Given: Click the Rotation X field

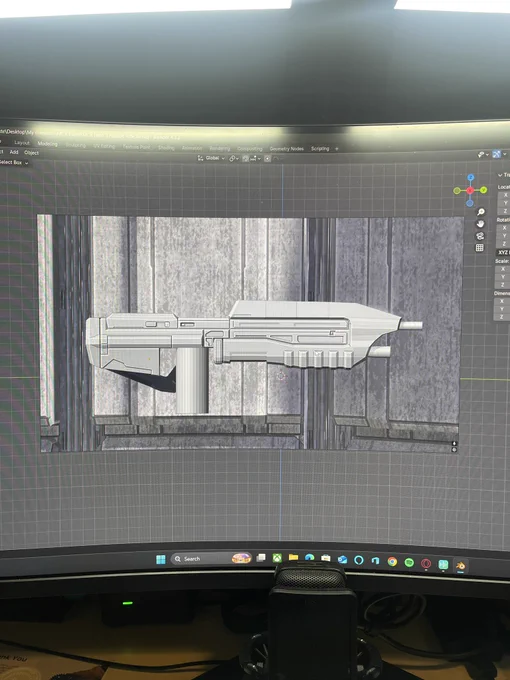Looking at the screenshot, I should pyautogui.click(x=503, y=228).
